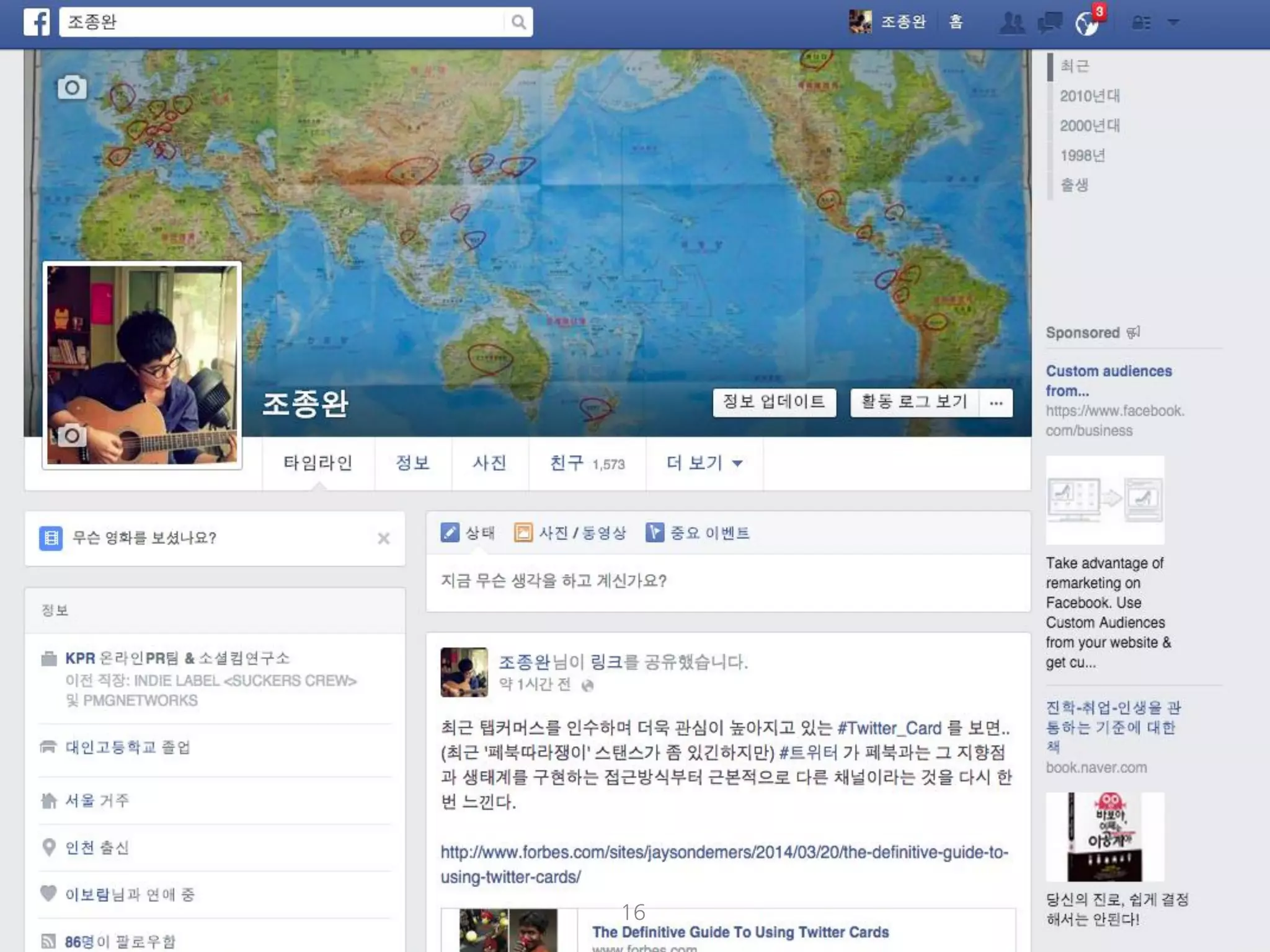Click the 정보 업데이트 button
This screenshot has height=952, width=1270.
[x=774, y=402]
